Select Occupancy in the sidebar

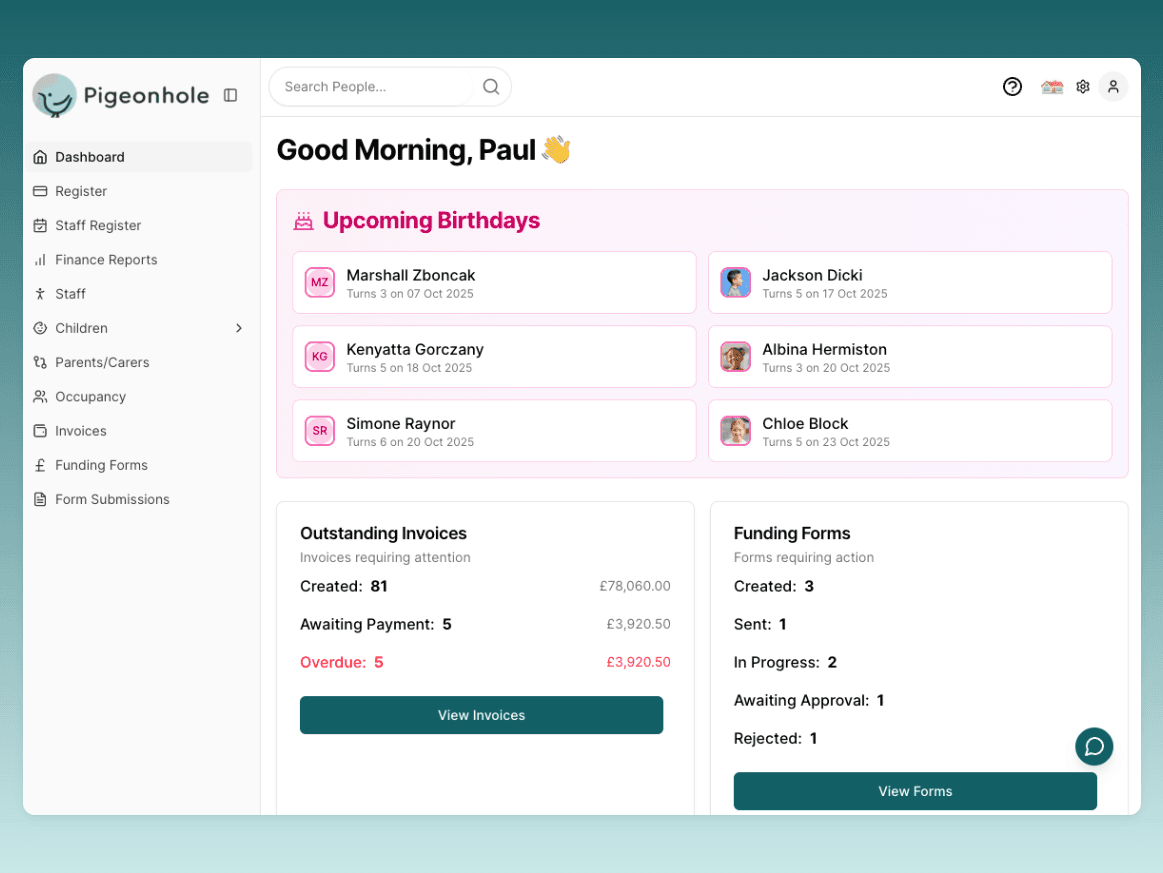coord(90,396)
